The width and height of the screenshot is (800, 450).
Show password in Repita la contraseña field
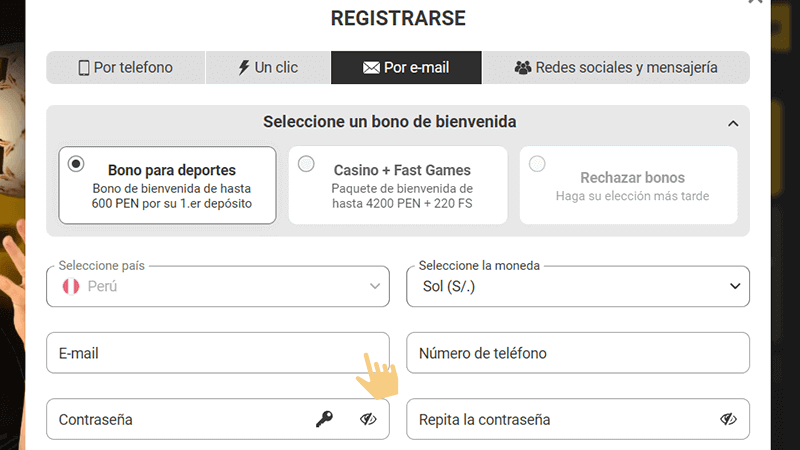[728, 420]
